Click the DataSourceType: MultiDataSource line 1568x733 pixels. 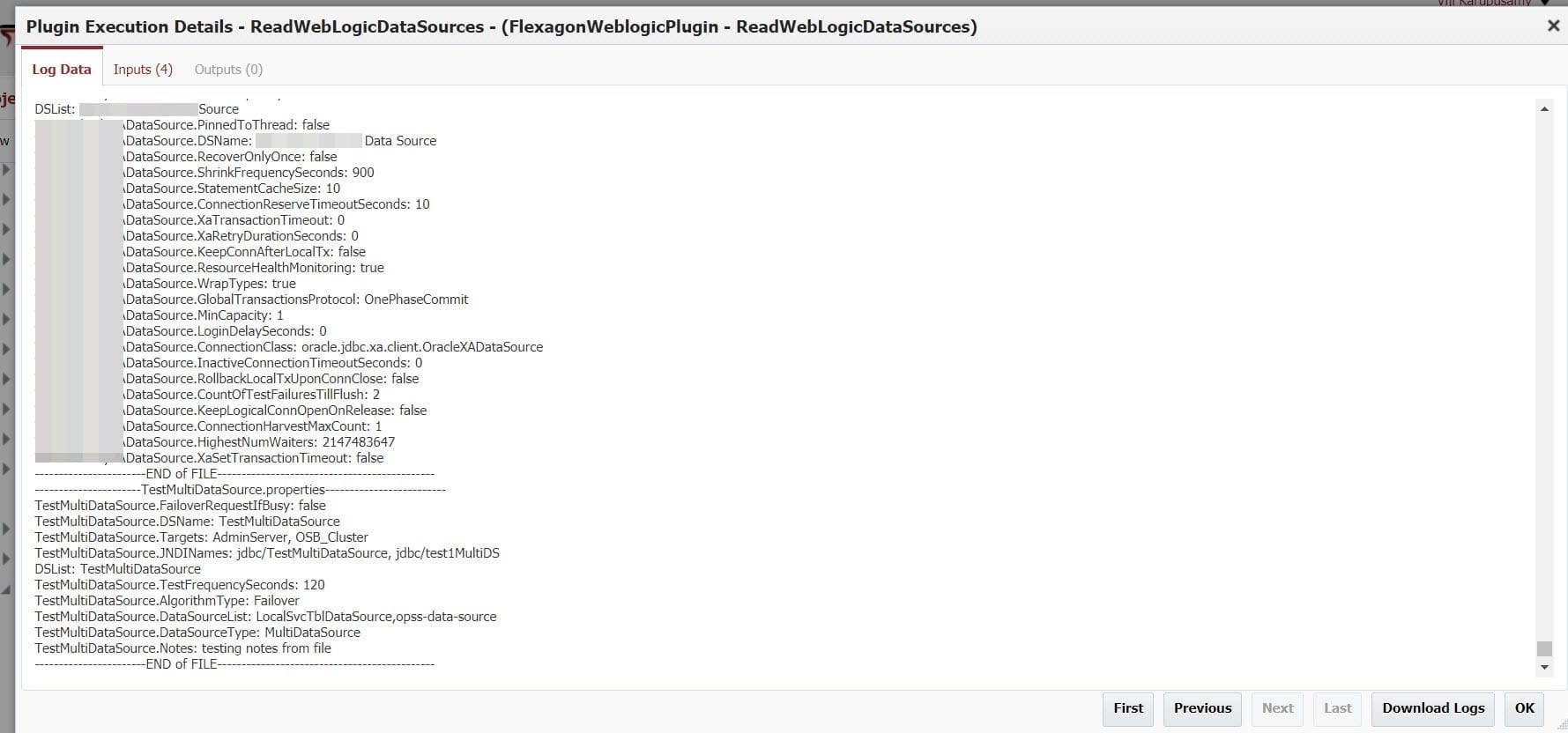coord(197,633)
